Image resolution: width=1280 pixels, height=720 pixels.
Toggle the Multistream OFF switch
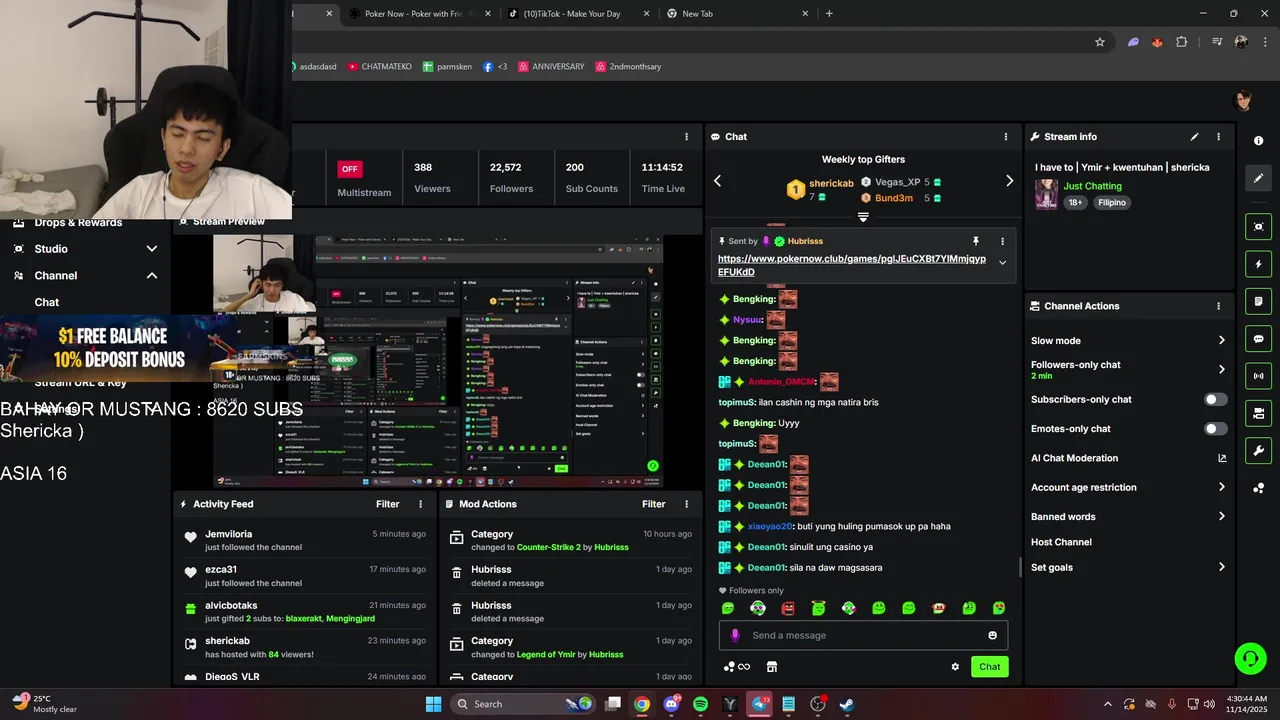[349, 169]
